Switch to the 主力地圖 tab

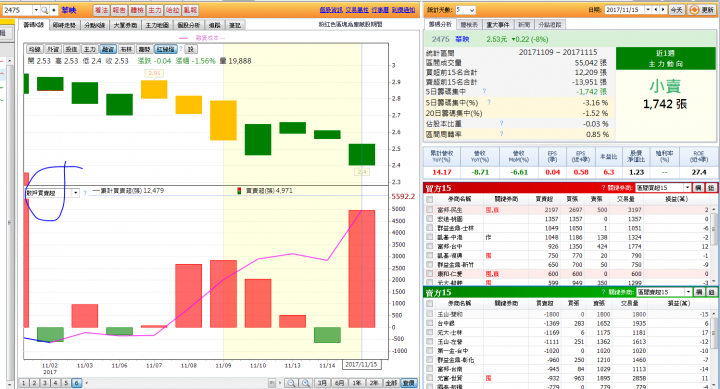coord(157,25)
